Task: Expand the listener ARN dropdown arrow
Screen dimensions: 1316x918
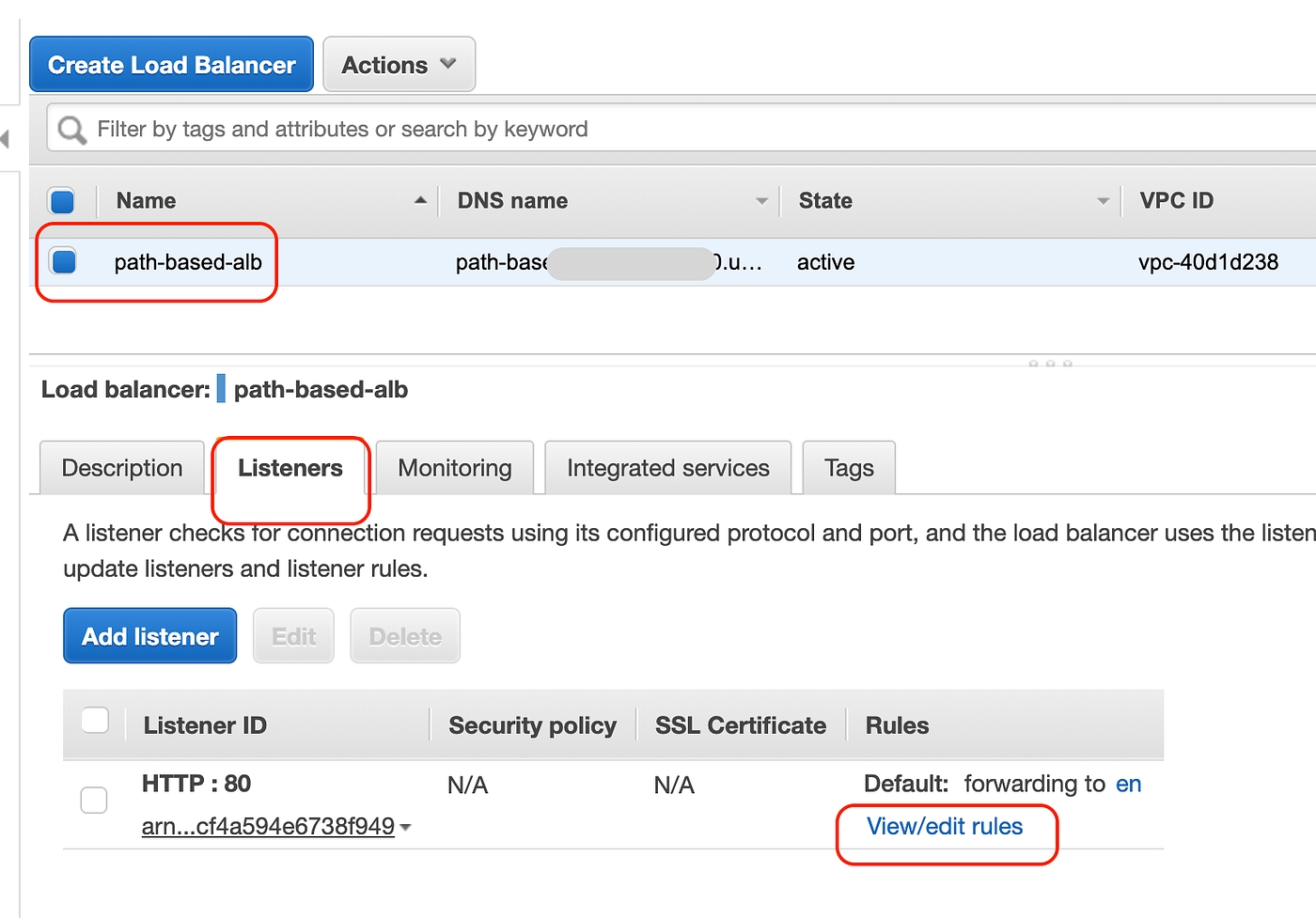Action: coord(405,828)
